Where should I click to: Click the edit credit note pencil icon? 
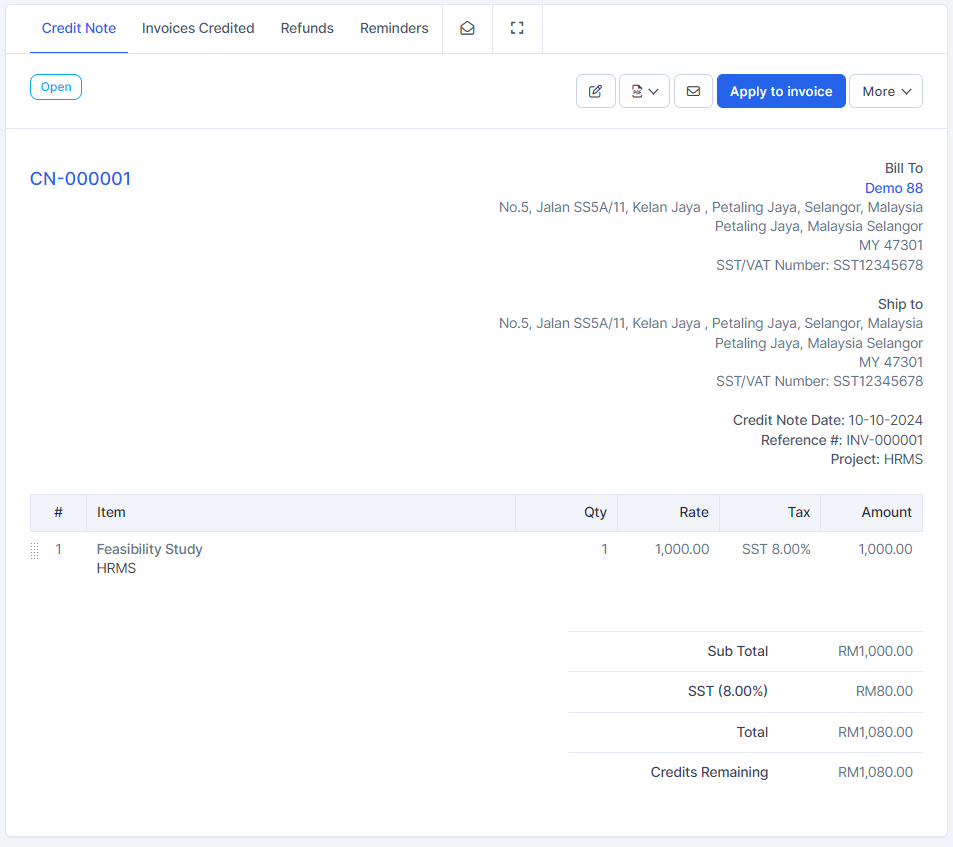595,91
